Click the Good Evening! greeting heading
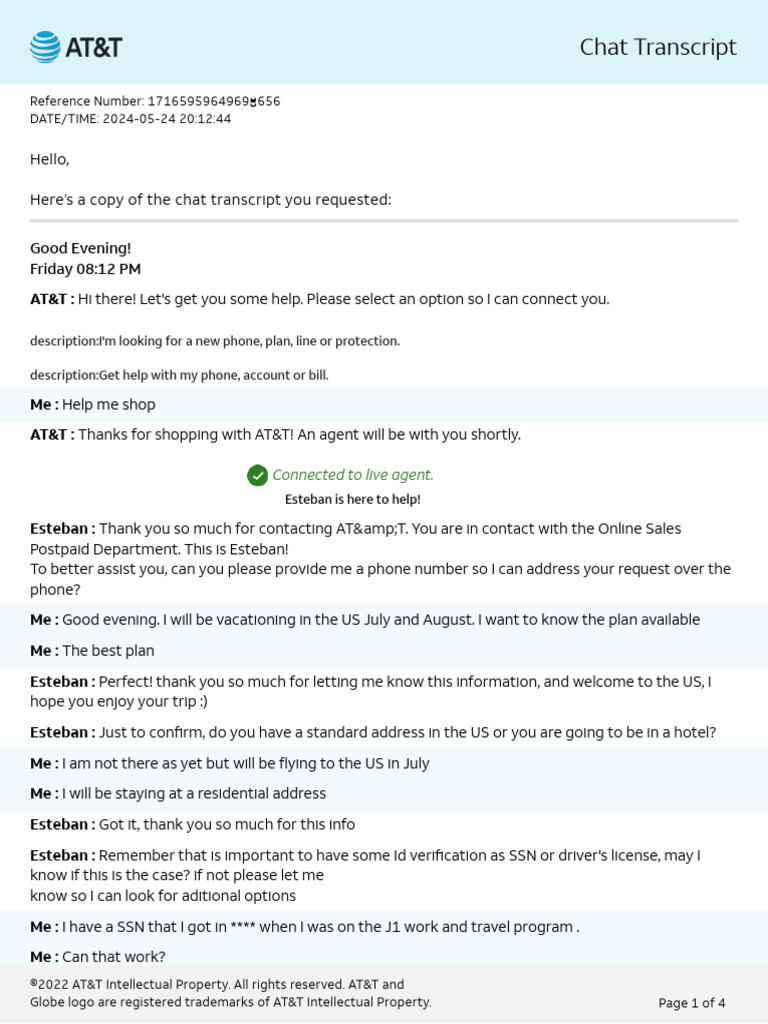 pos(80,248)
